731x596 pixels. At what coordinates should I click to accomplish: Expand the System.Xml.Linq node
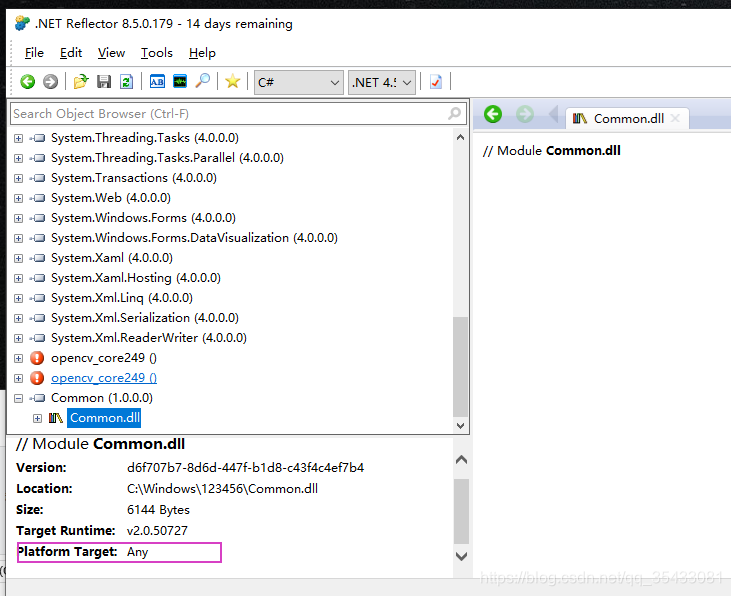[18, 298]
